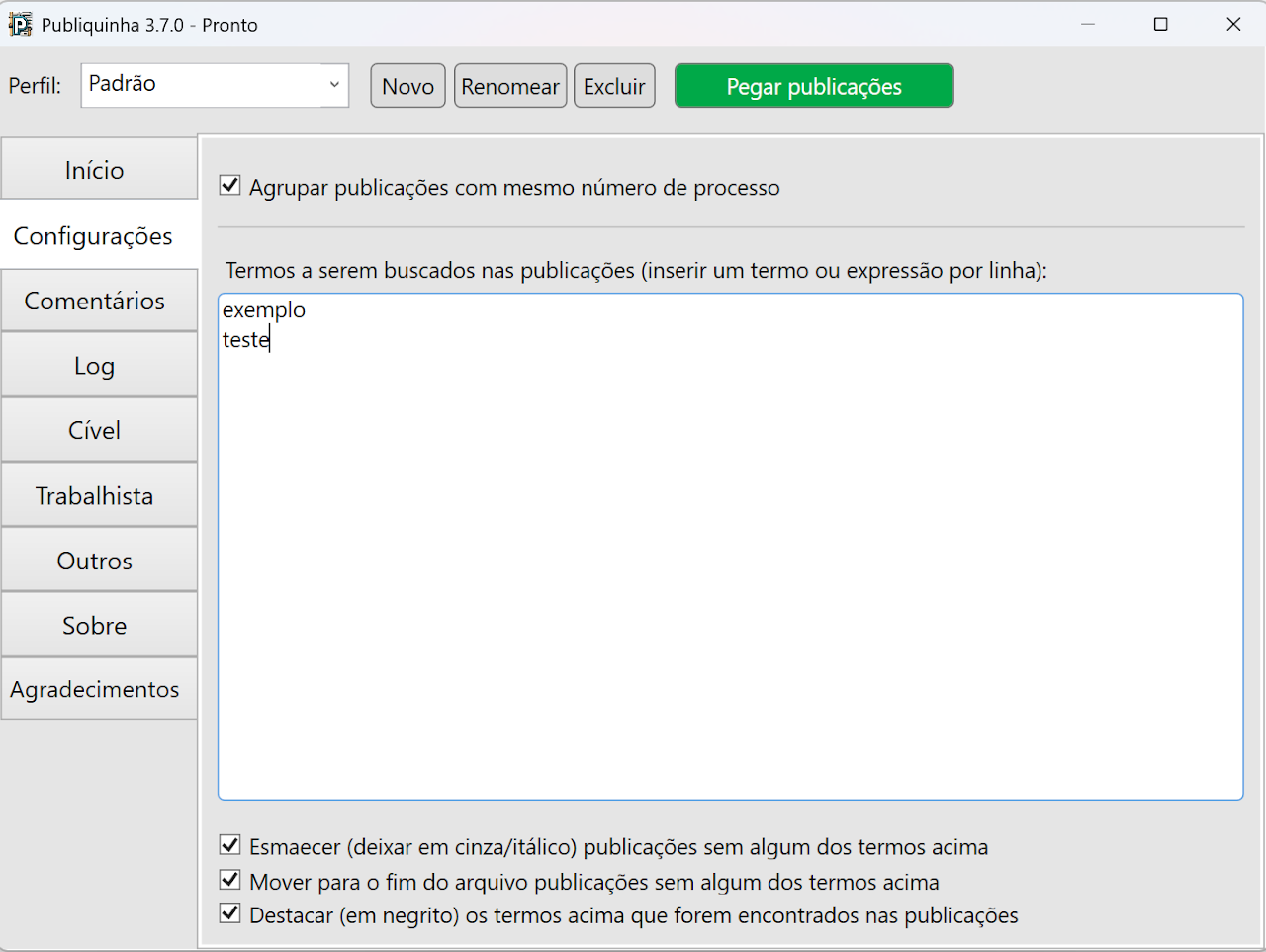Disable Destacar em negrito os termos
Image resolution: width=1266 pixels, height=952 pixels.
pos(229,913)
